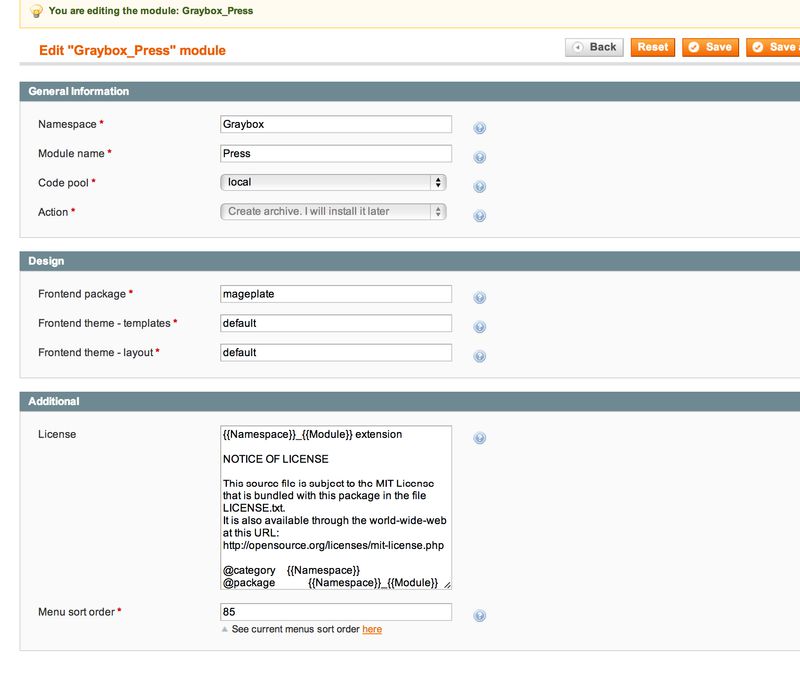Click help icon next to Frontend theme layout

pyautogui.click(x=480, y=357)
